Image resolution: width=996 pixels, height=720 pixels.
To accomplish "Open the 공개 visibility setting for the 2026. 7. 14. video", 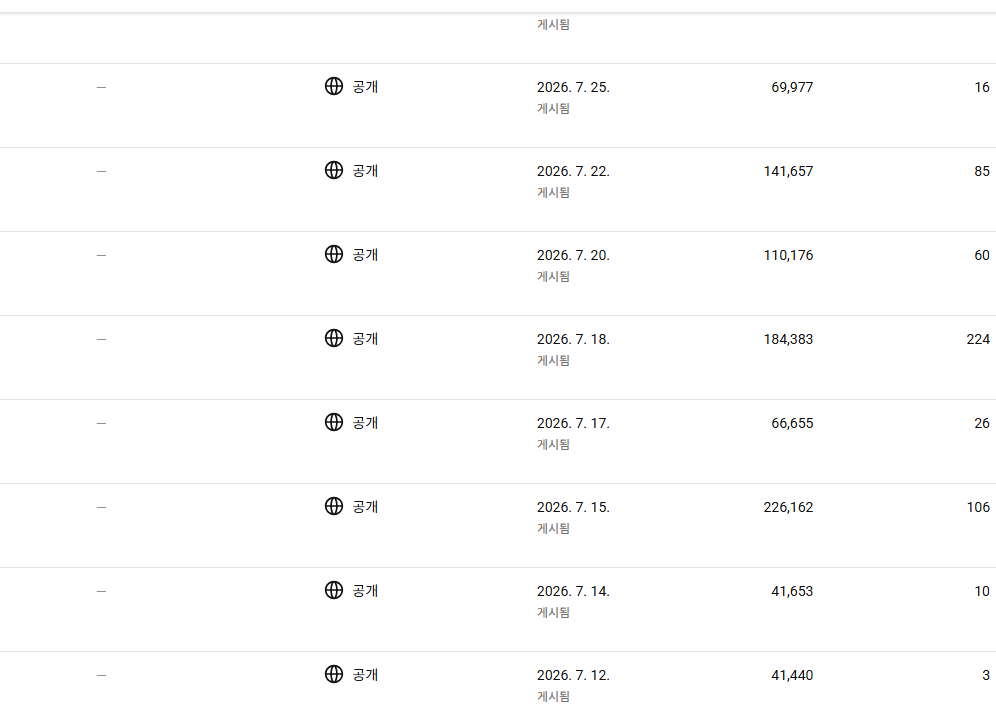I will click(365, 591).
